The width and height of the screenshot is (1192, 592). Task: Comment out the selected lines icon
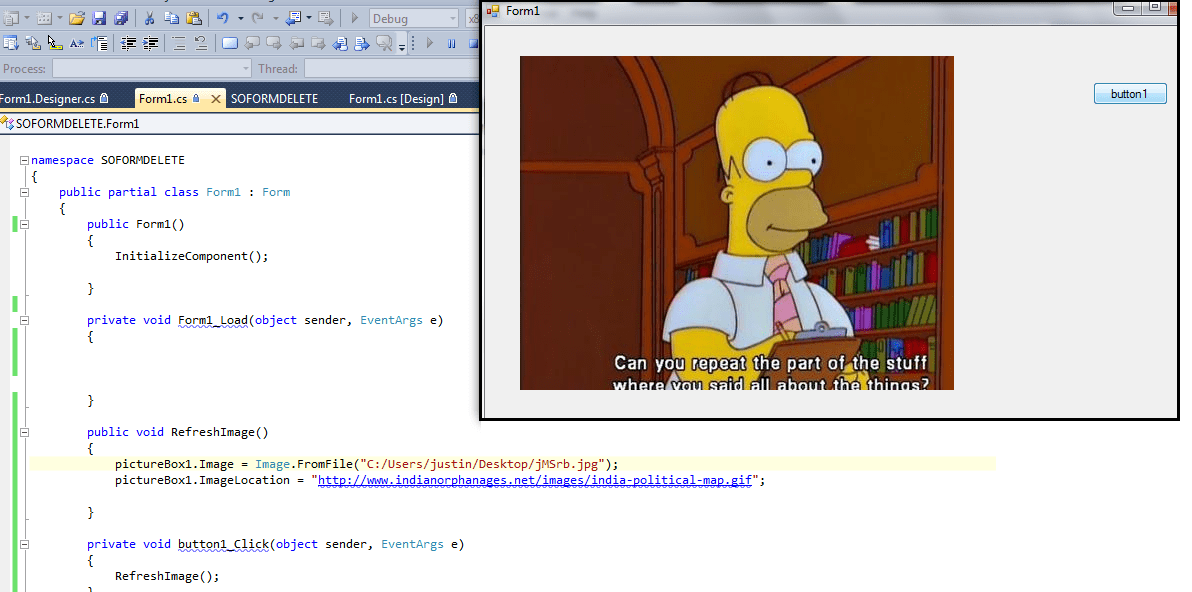[179, 43]
